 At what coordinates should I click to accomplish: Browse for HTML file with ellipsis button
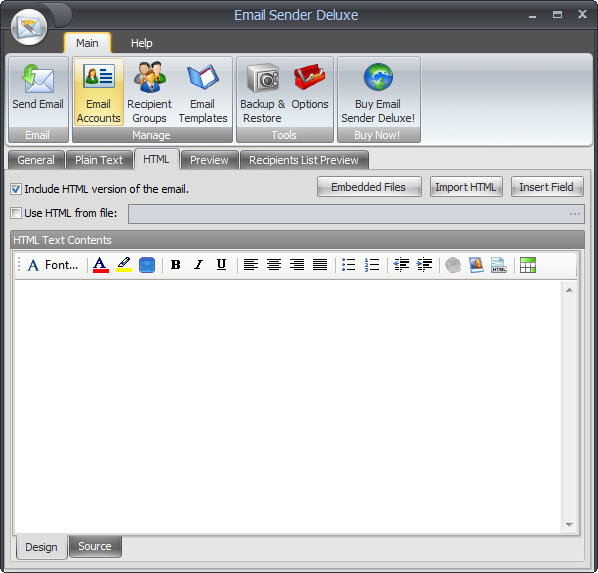click(x=575, y=214)
